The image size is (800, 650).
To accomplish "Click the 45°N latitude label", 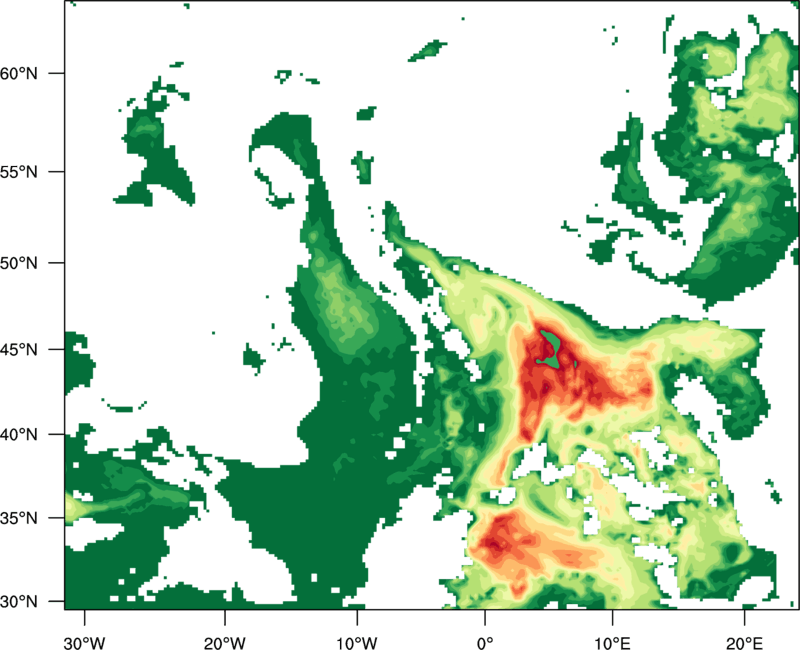I will (19, 350).
